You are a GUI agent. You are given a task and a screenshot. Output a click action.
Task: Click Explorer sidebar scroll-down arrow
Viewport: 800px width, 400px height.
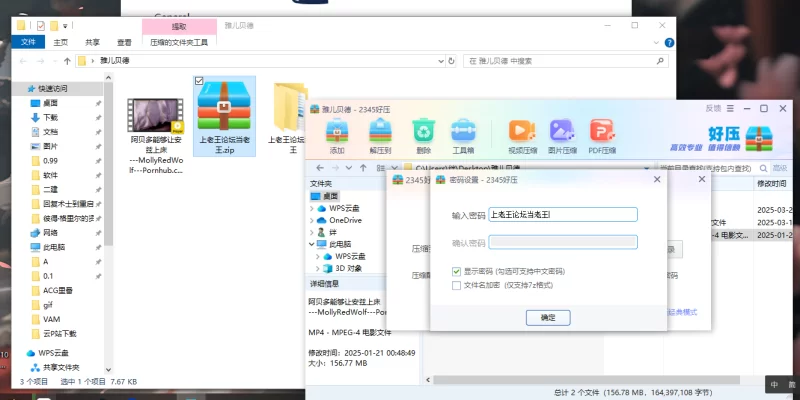point(108,369)
